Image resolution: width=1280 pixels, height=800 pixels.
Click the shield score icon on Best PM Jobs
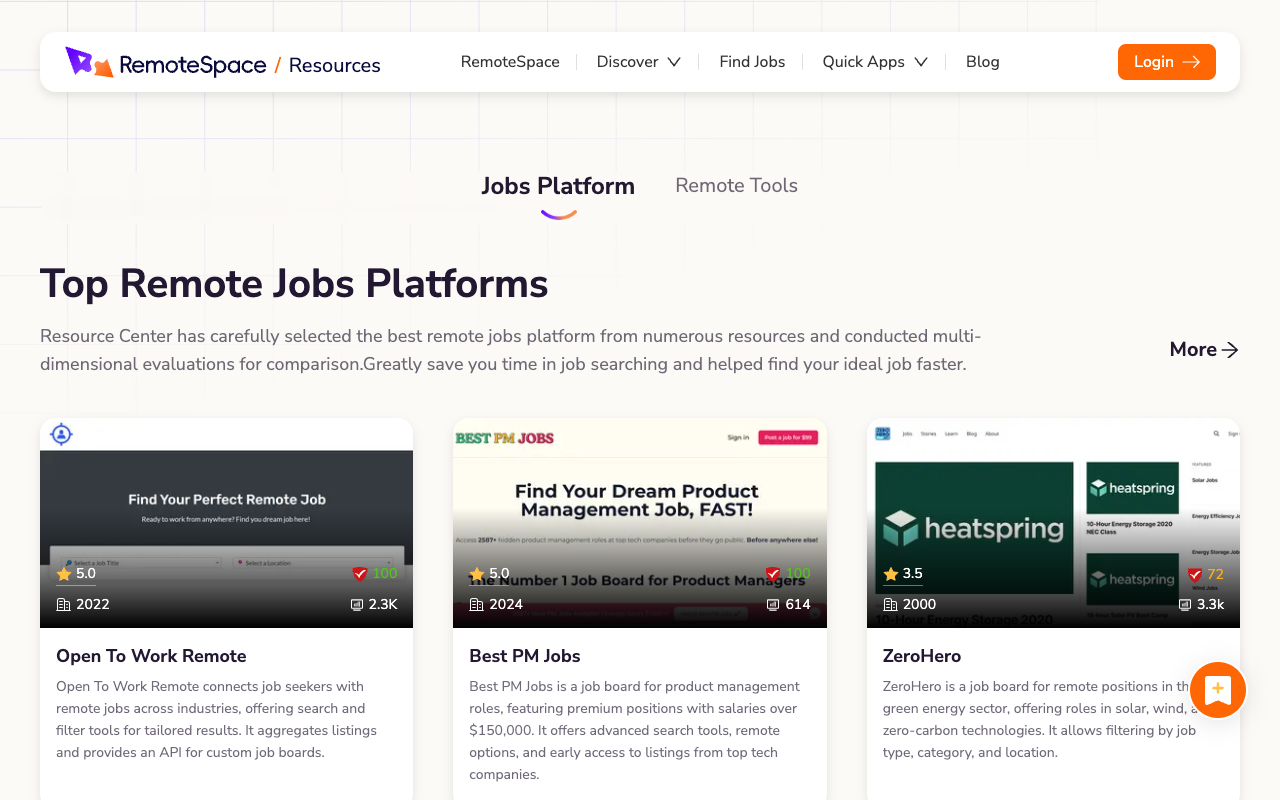click(773, 574)
